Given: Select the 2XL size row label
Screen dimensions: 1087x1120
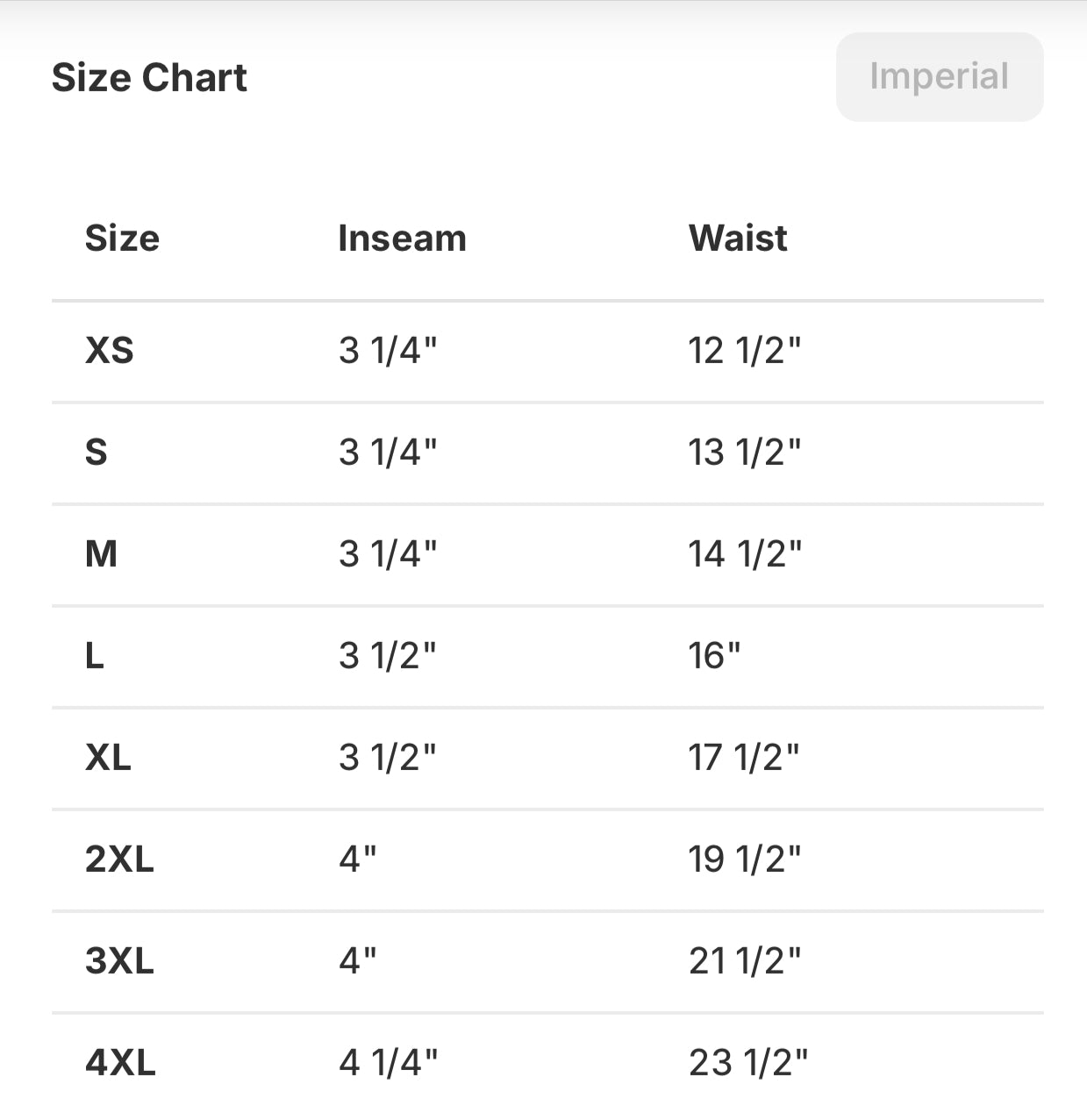Looking at the screenshot, I should 119,860.
